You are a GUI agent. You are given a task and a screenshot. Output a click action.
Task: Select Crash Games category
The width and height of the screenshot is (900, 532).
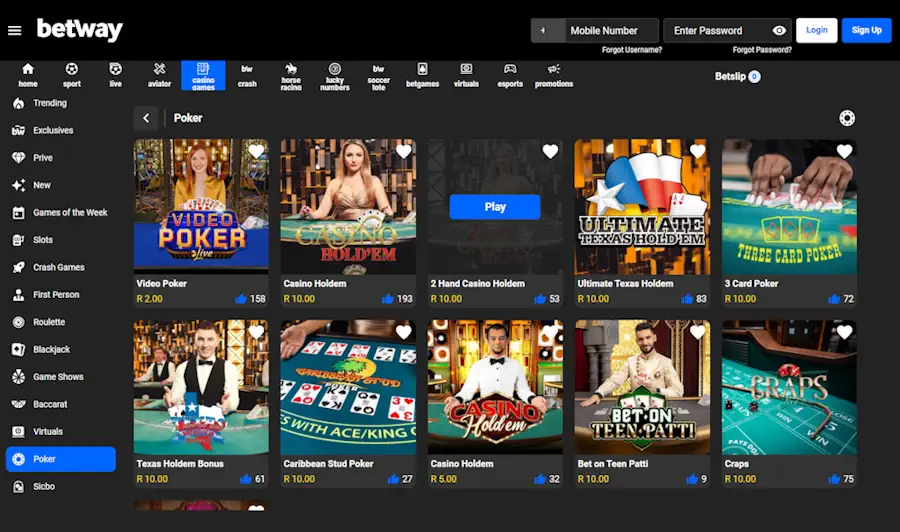pyautogui.click(x=61, y=267)
